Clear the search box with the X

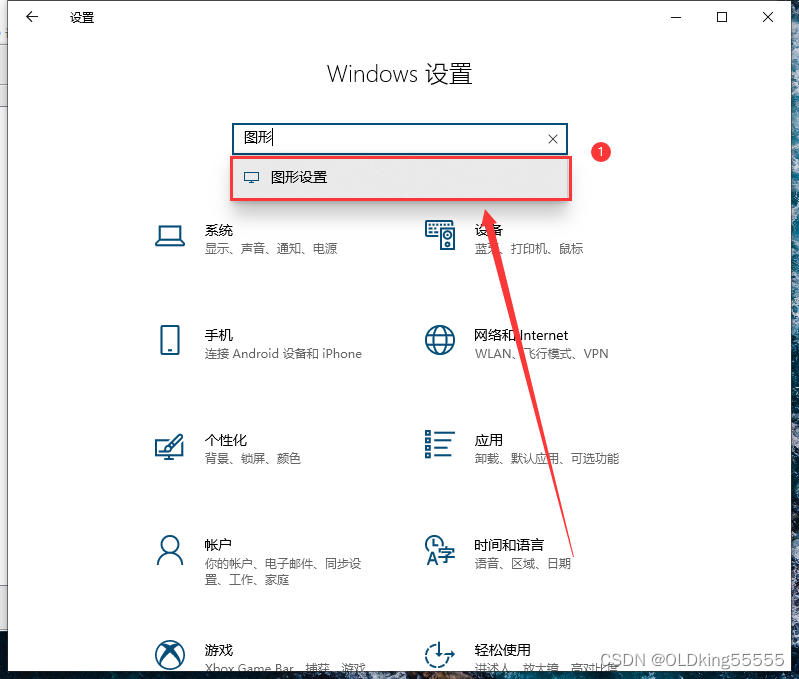coord(553,139)
